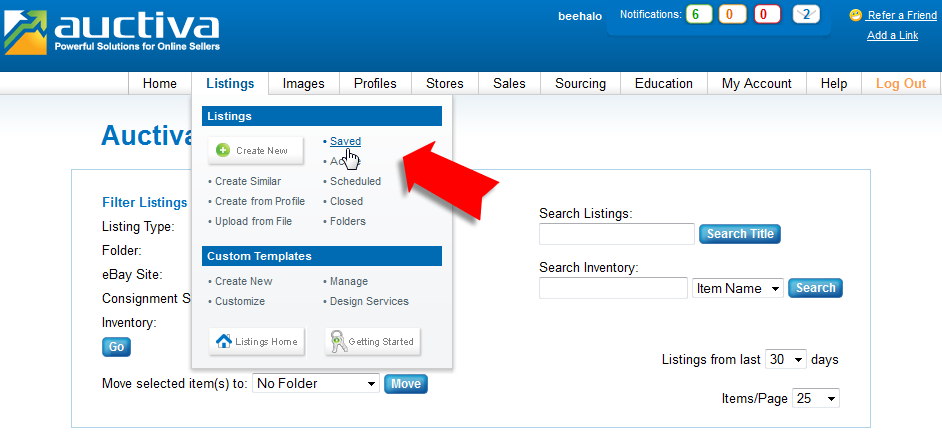Open the No Folder move dropdown
942x434 pixels.
(315, 383)
